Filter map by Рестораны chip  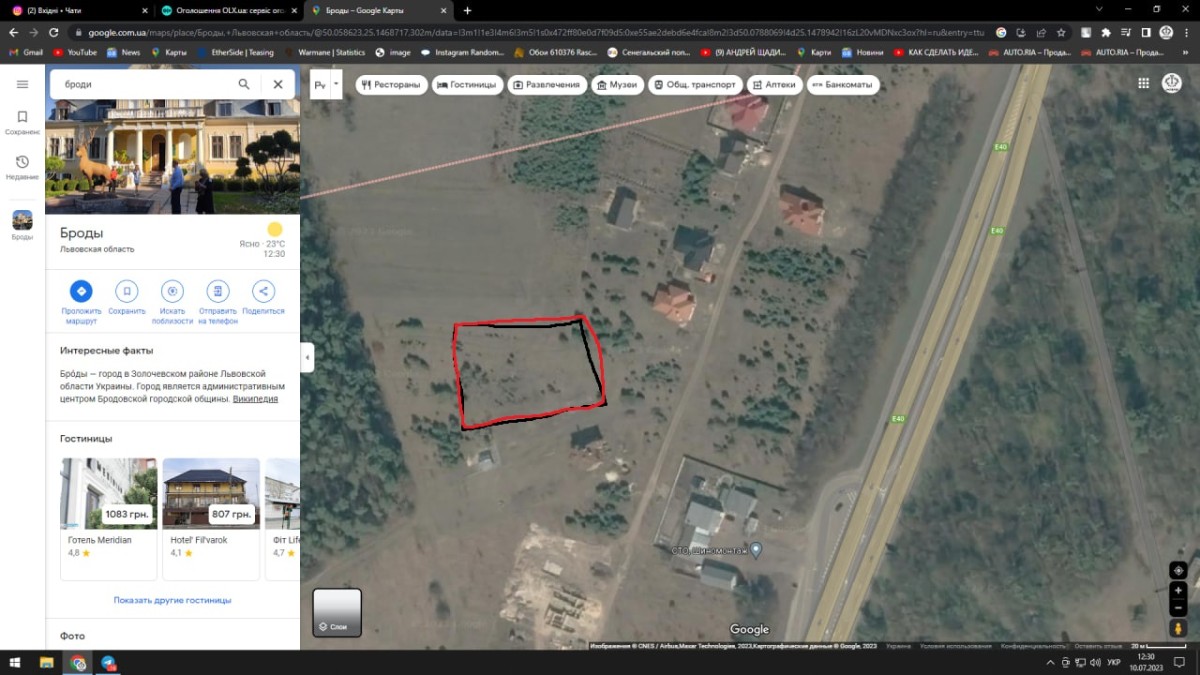tap(392, 85)
